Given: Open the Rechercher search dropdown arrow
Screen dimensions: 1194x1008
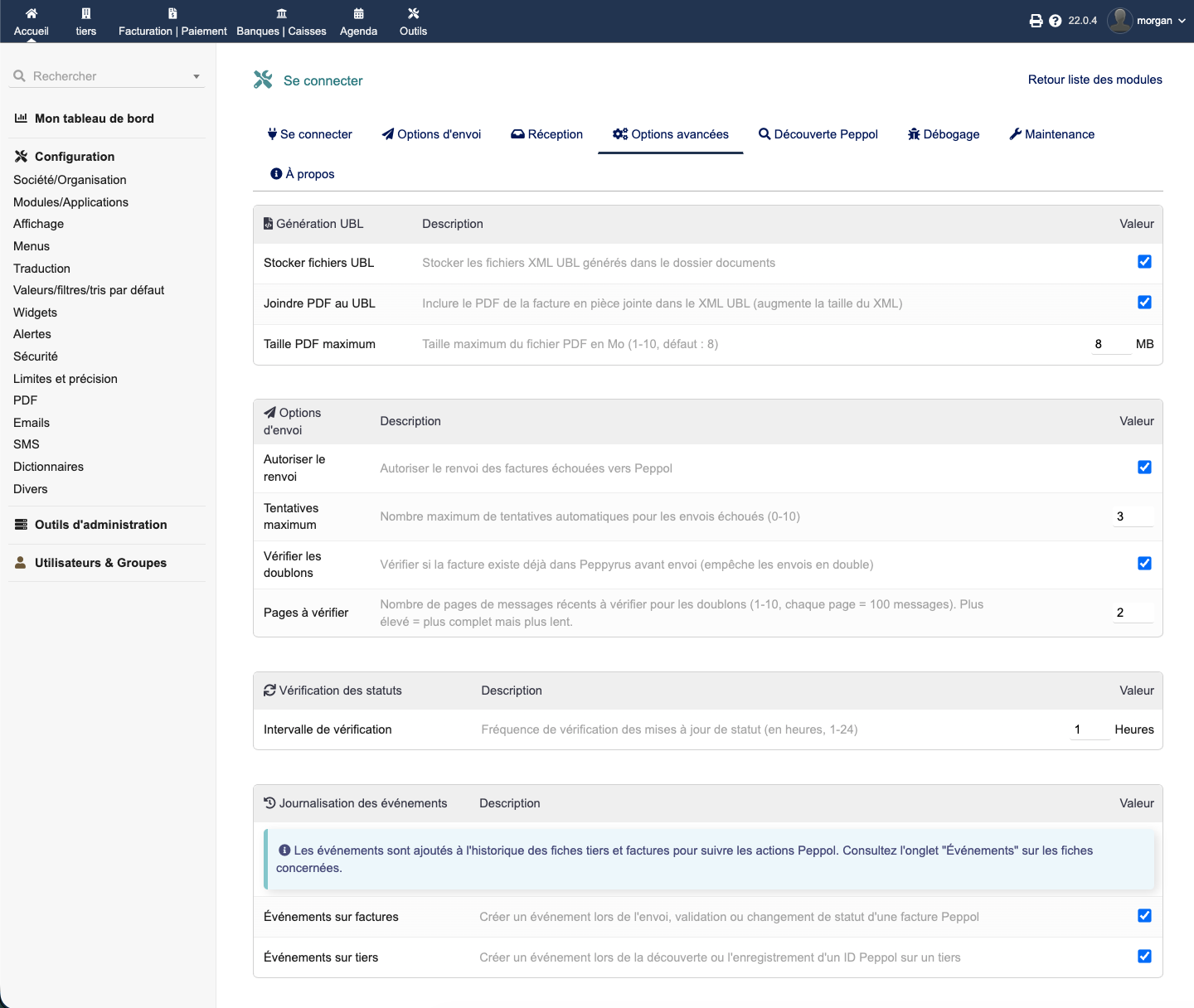Looking at the screenshot, I should pos(197,76).
